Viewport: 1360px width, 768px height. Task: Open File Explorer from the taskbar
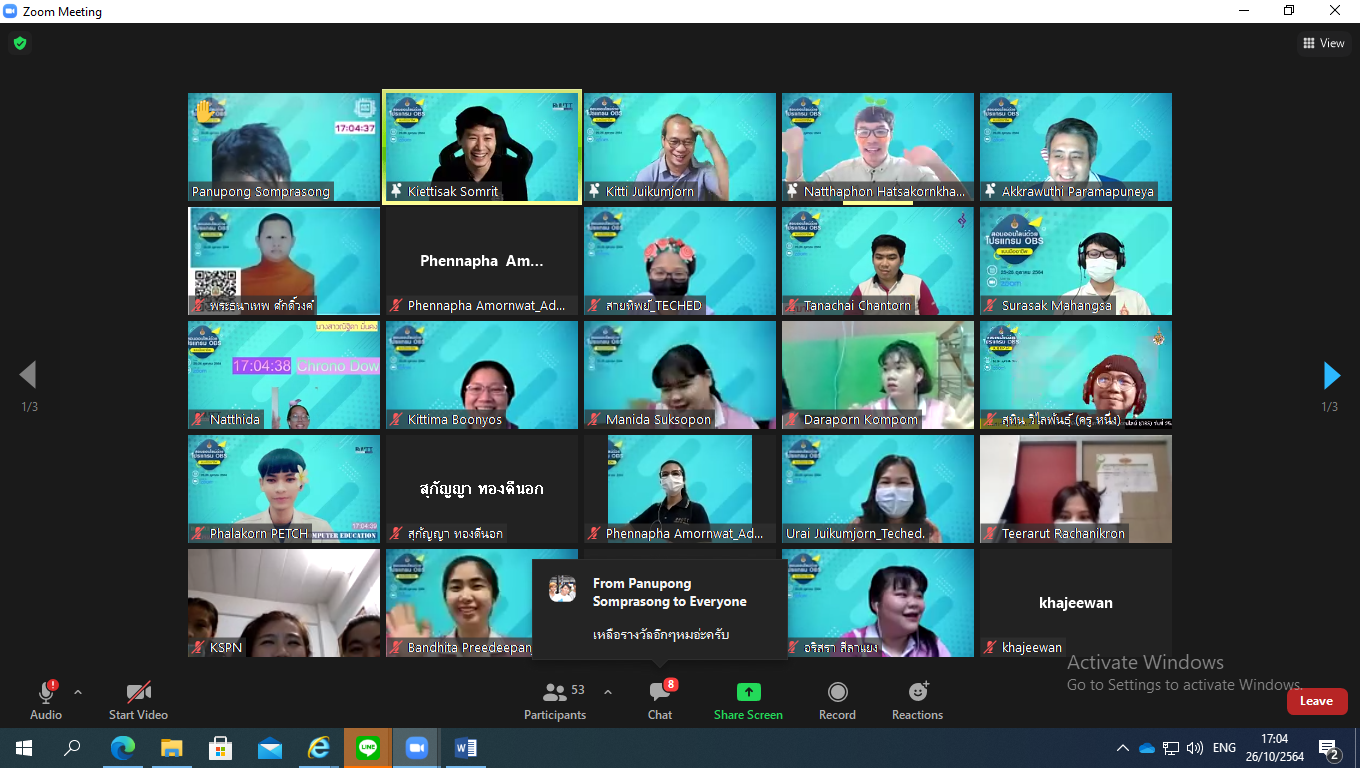171,748
